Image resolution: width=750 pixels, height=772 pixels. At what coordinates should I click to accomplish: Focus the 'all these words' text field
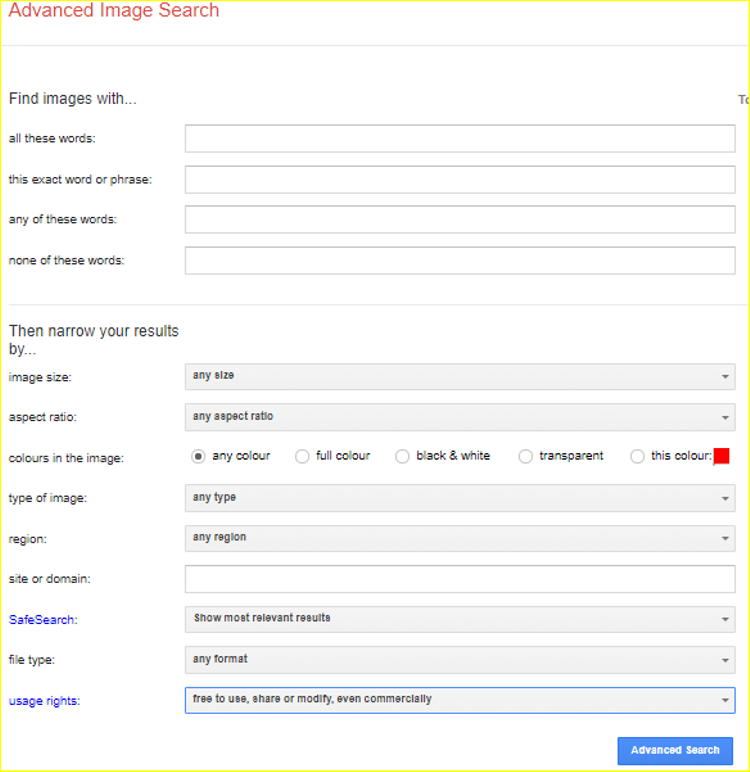click(460, 139)
